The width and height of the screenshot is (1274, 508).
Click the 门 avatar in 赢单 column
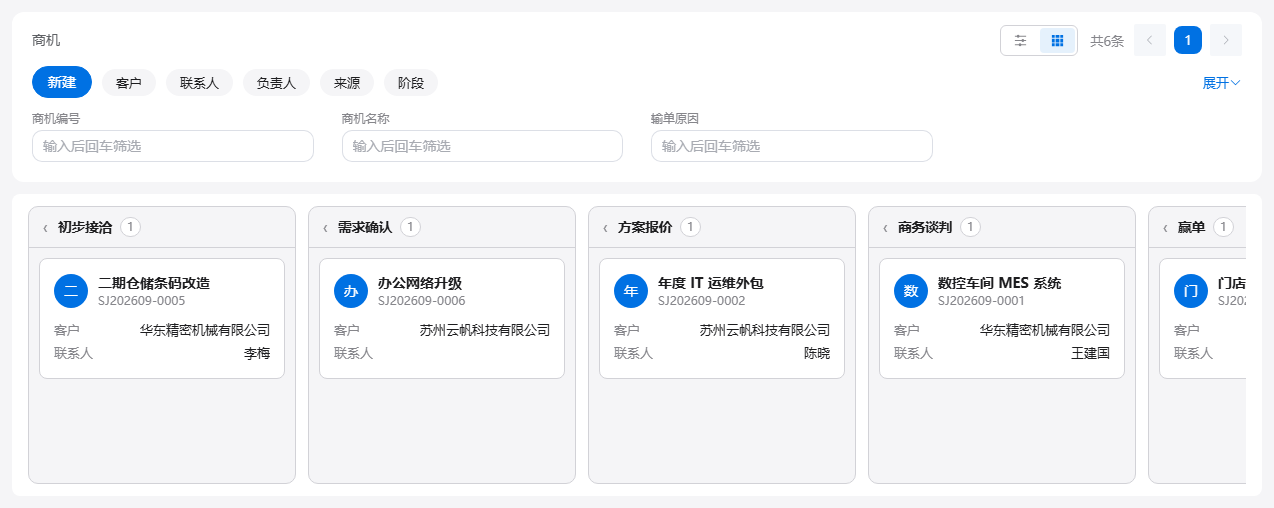tap(1191, 291)
